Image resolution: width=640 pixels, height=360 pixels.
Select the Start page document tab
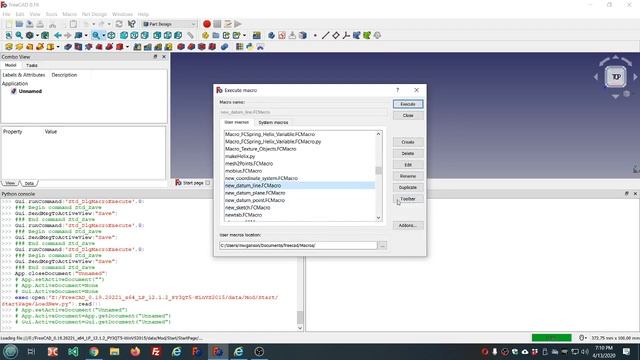193,183
